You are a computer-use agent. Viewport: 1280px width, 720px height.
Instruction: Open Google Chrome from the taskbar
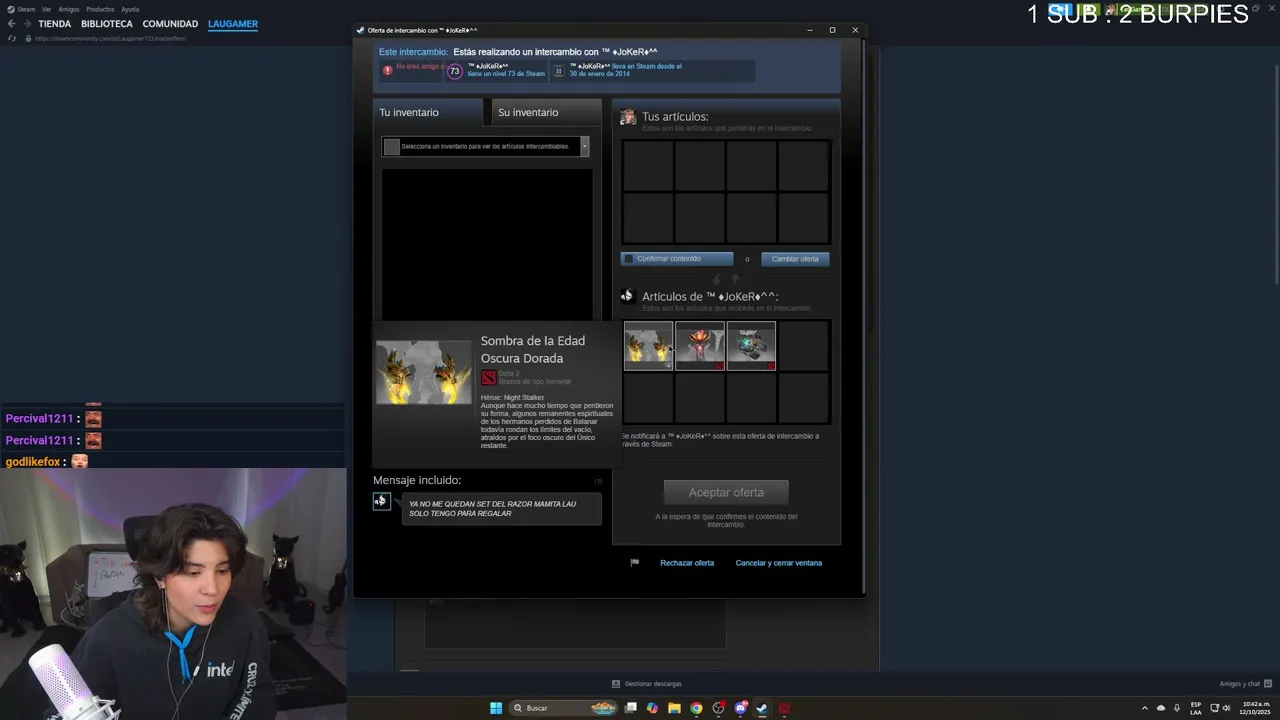pos(697,708)
